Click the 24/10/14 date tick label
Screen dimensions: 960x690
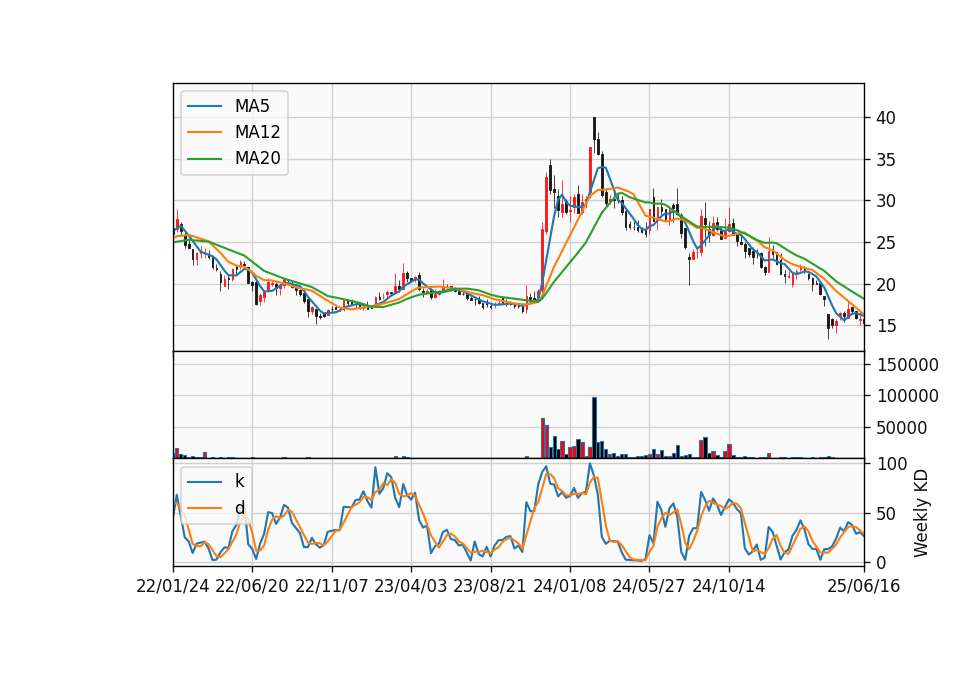click(x=729, y=586)
